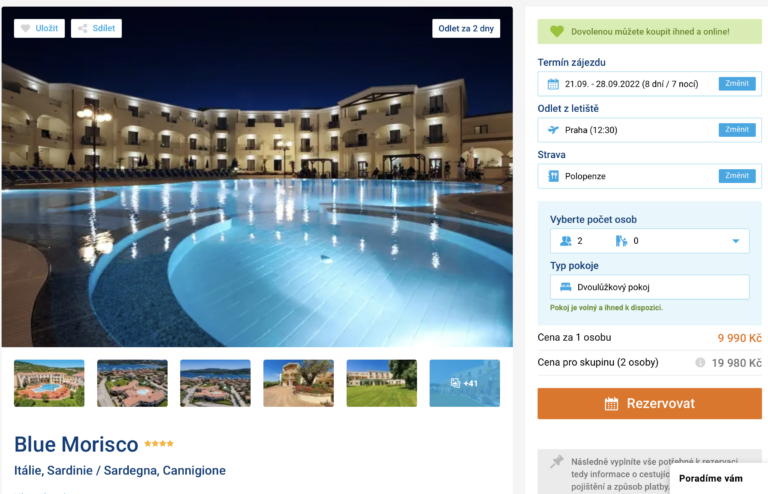Click the info icon beside group price
The width and height of the screenshot is (768, 494).
pos(700,363)
